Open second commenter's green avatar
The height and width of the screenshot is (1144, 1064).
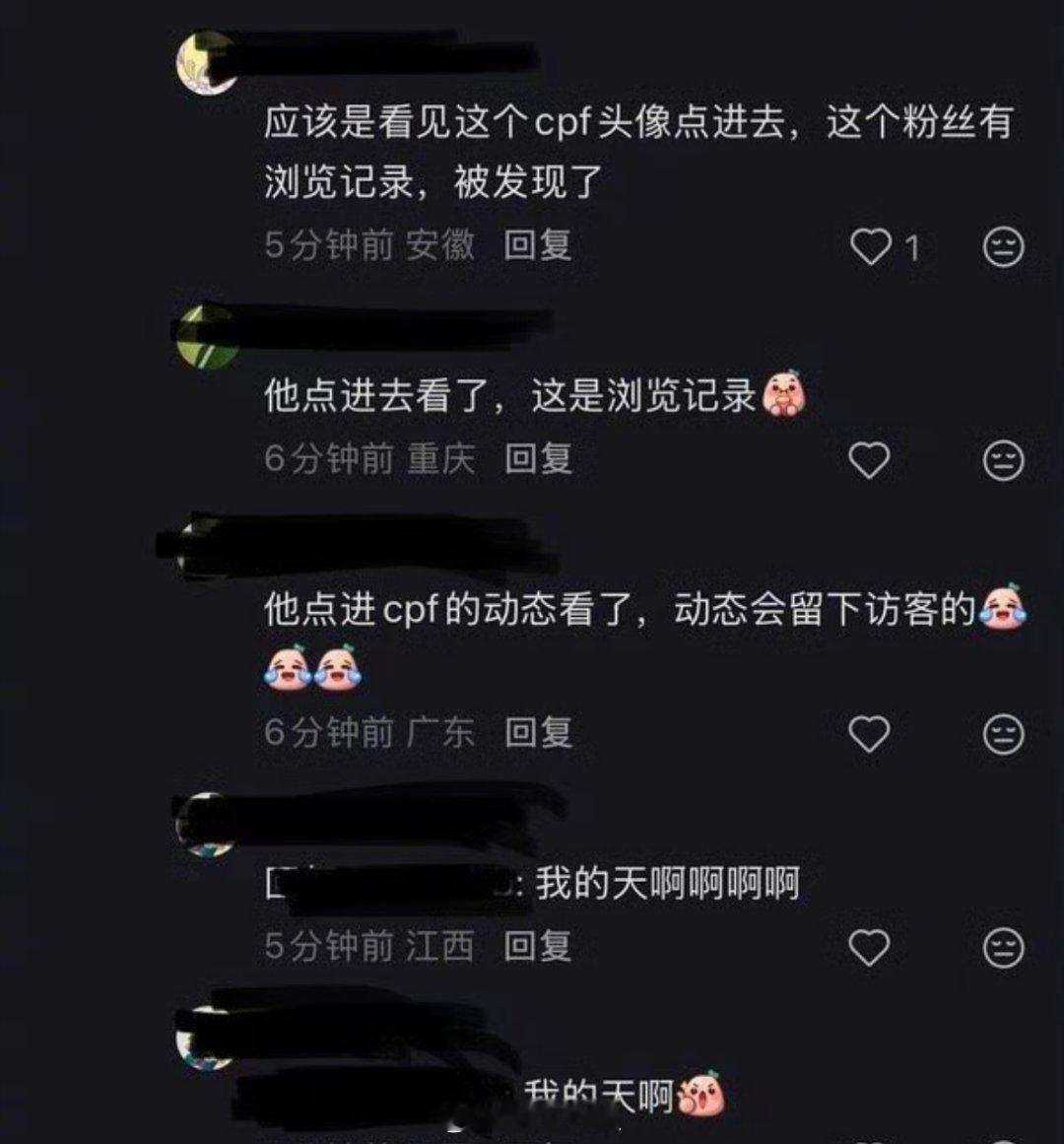pyautogui.click(x=207, y=336)
